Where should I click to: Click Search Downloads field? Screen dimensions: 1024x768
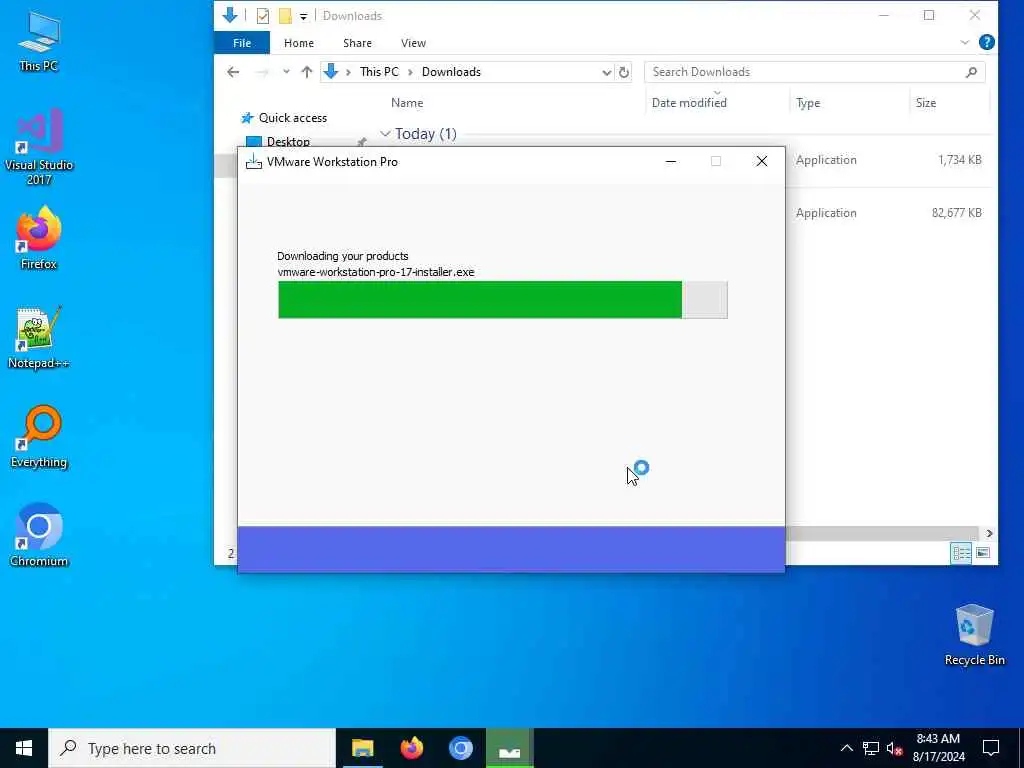click(807, 72)
